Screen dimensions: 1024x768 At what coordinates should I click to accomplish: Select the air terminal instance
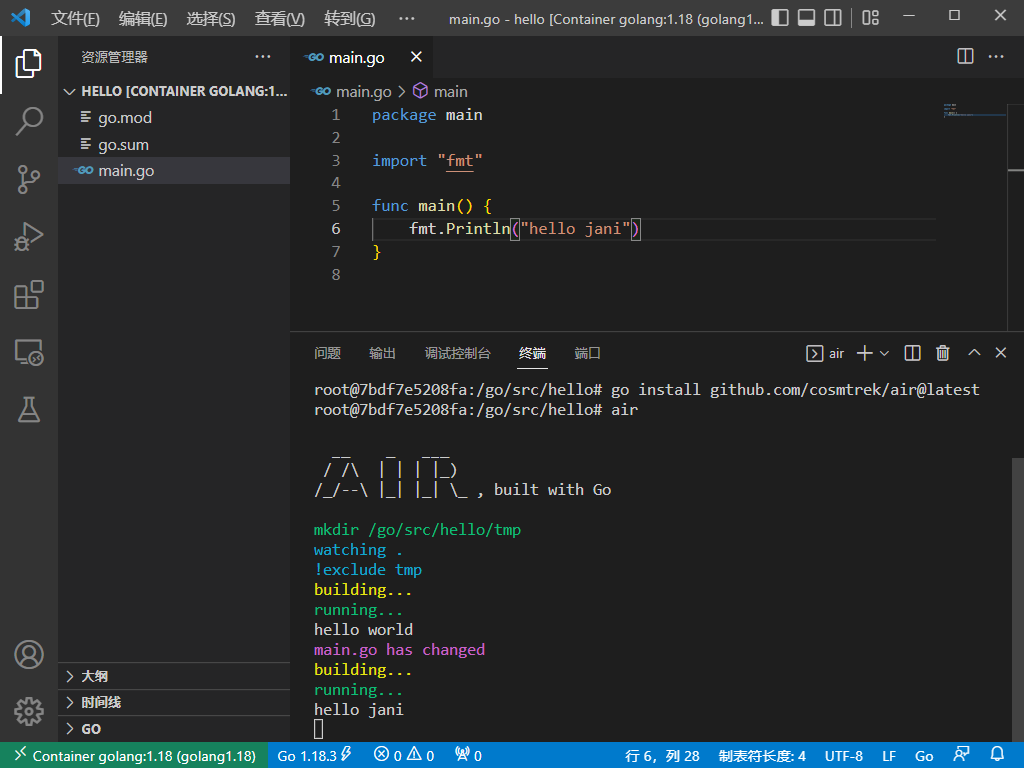(825, 353)
